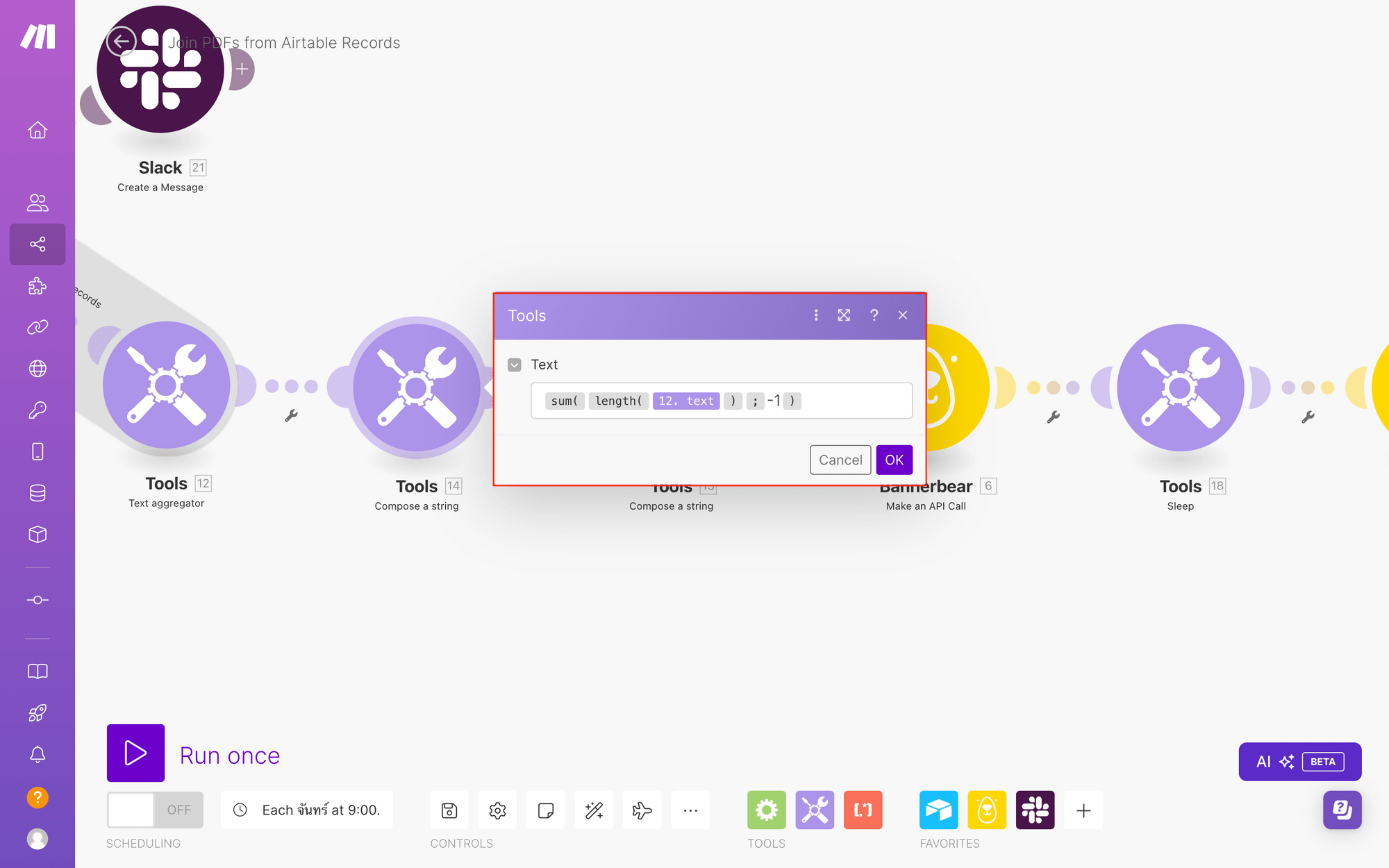Click Cancel button in Tools dialog
1389x868 pixels.
(x=840, y=460)
